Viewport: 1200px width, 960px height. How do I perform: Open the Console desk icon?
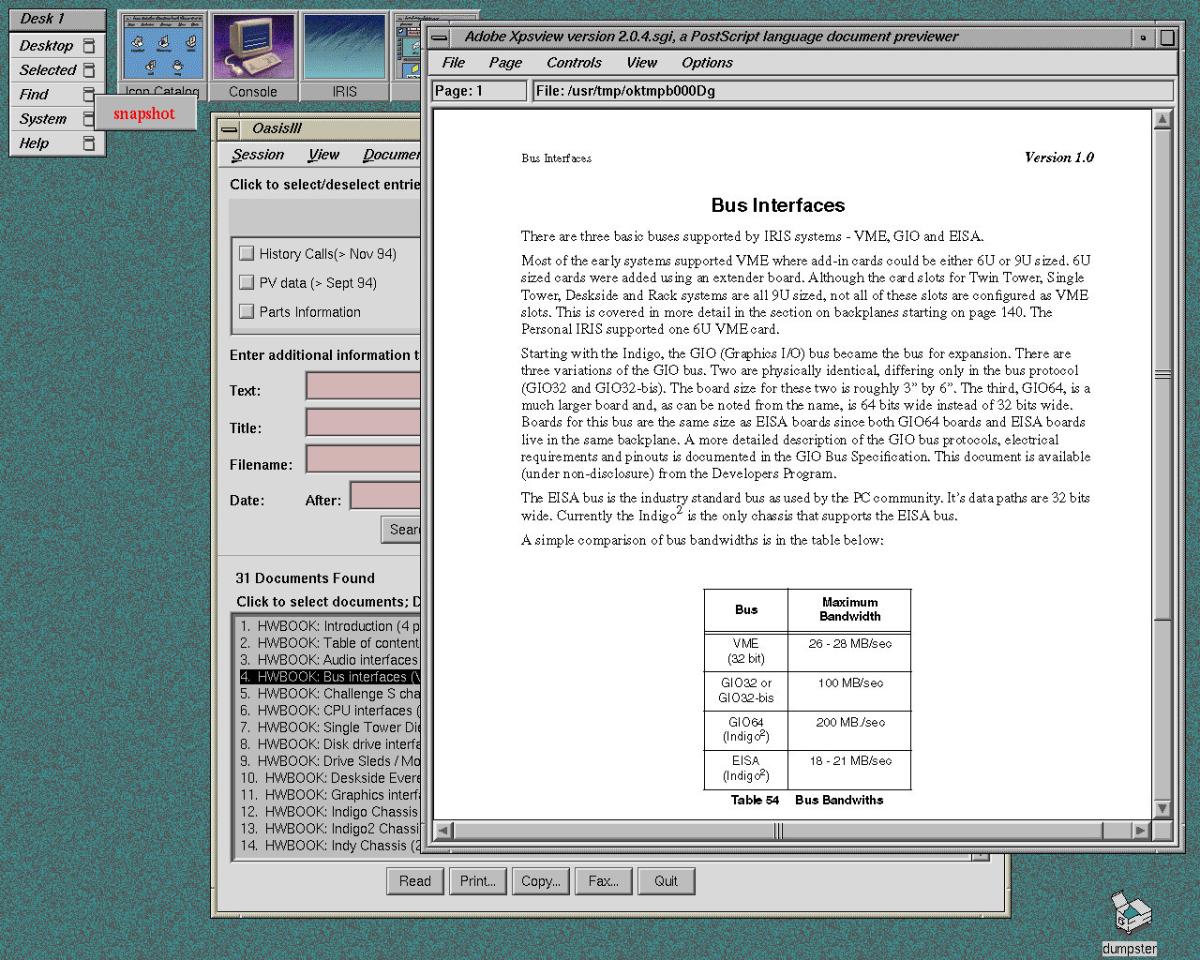(253, 56)
